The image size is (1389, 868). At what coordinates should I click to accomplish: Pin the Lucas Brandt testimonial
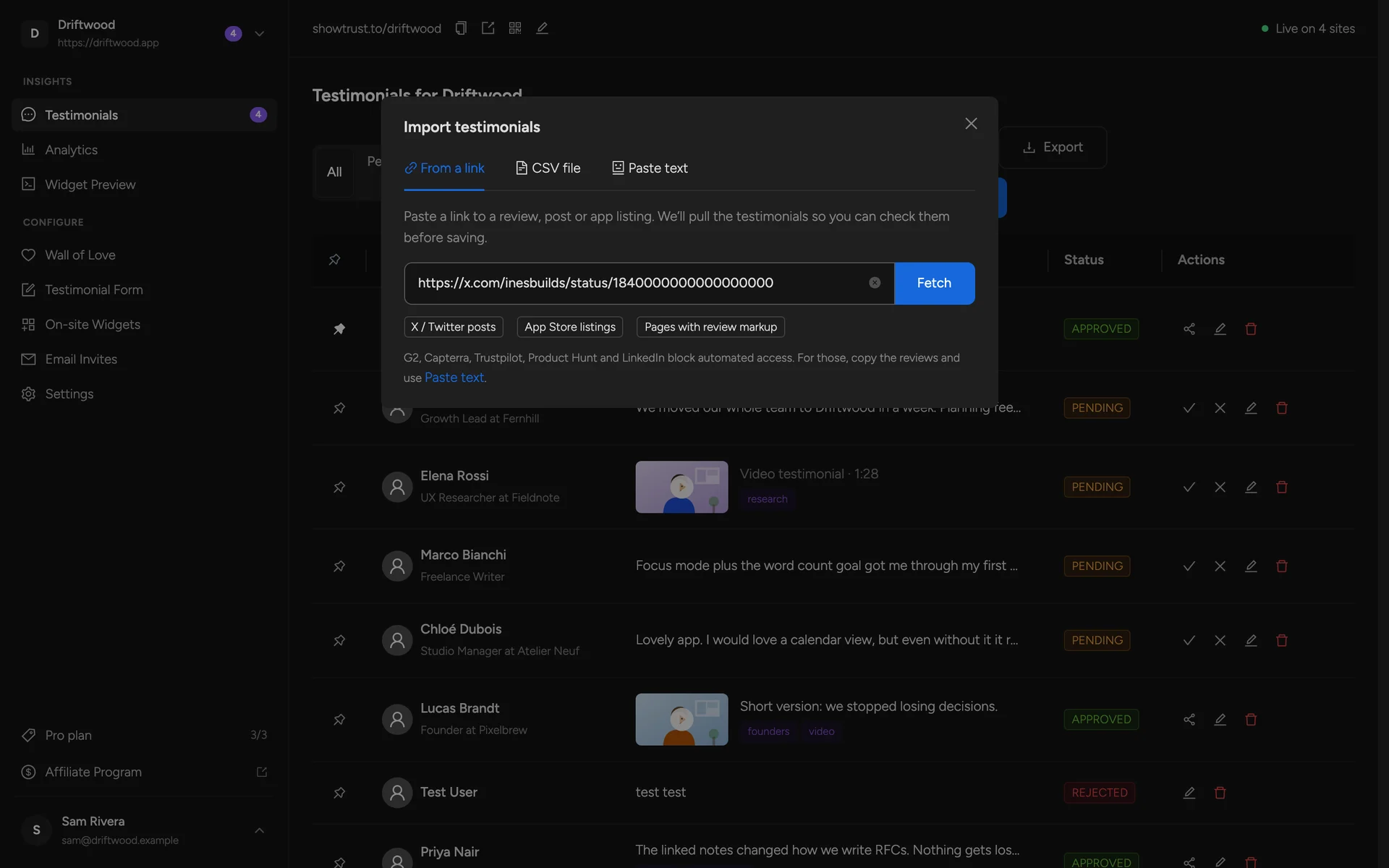coord(339,720)
